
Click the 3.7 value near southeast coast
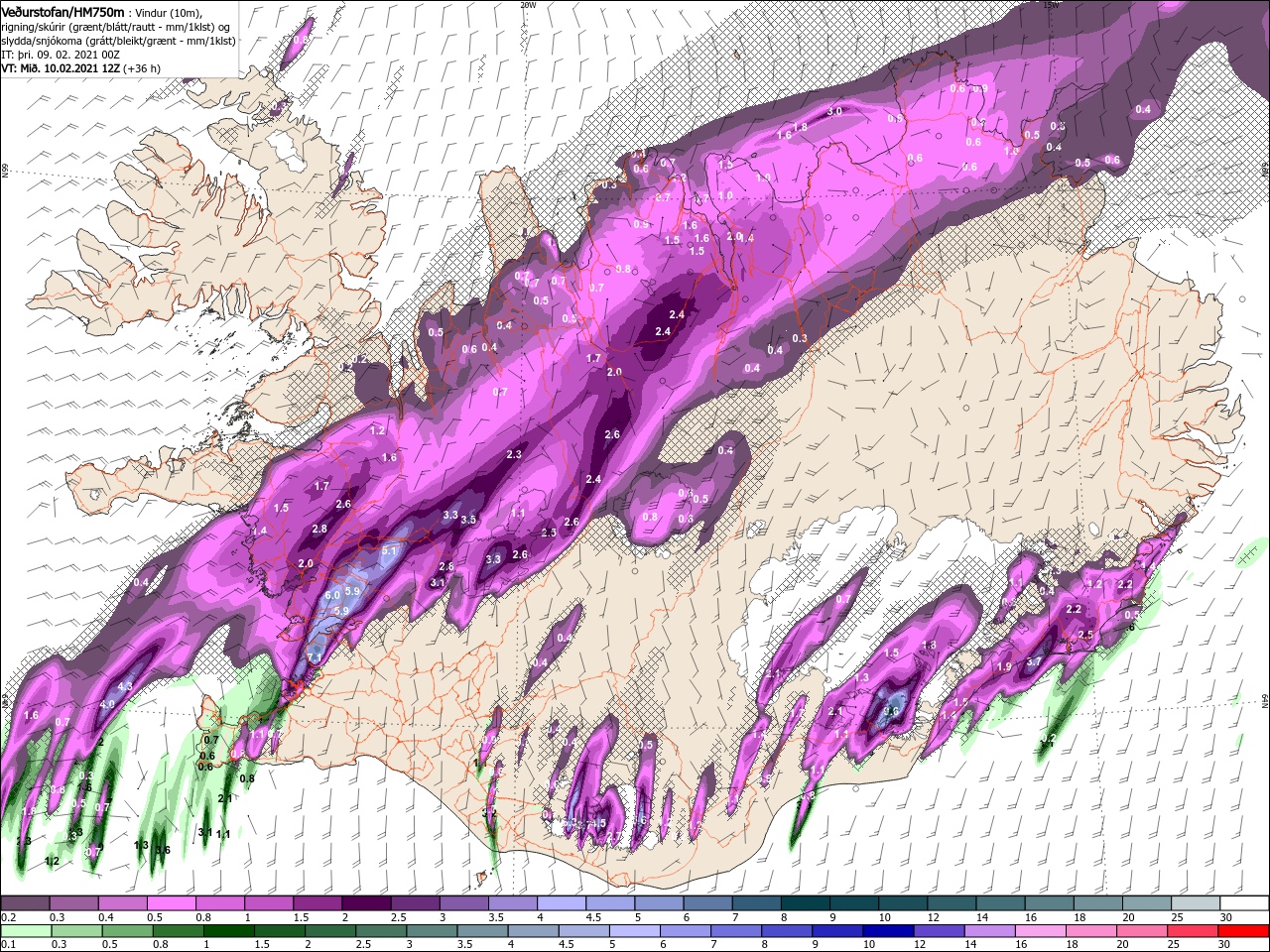1033,662
